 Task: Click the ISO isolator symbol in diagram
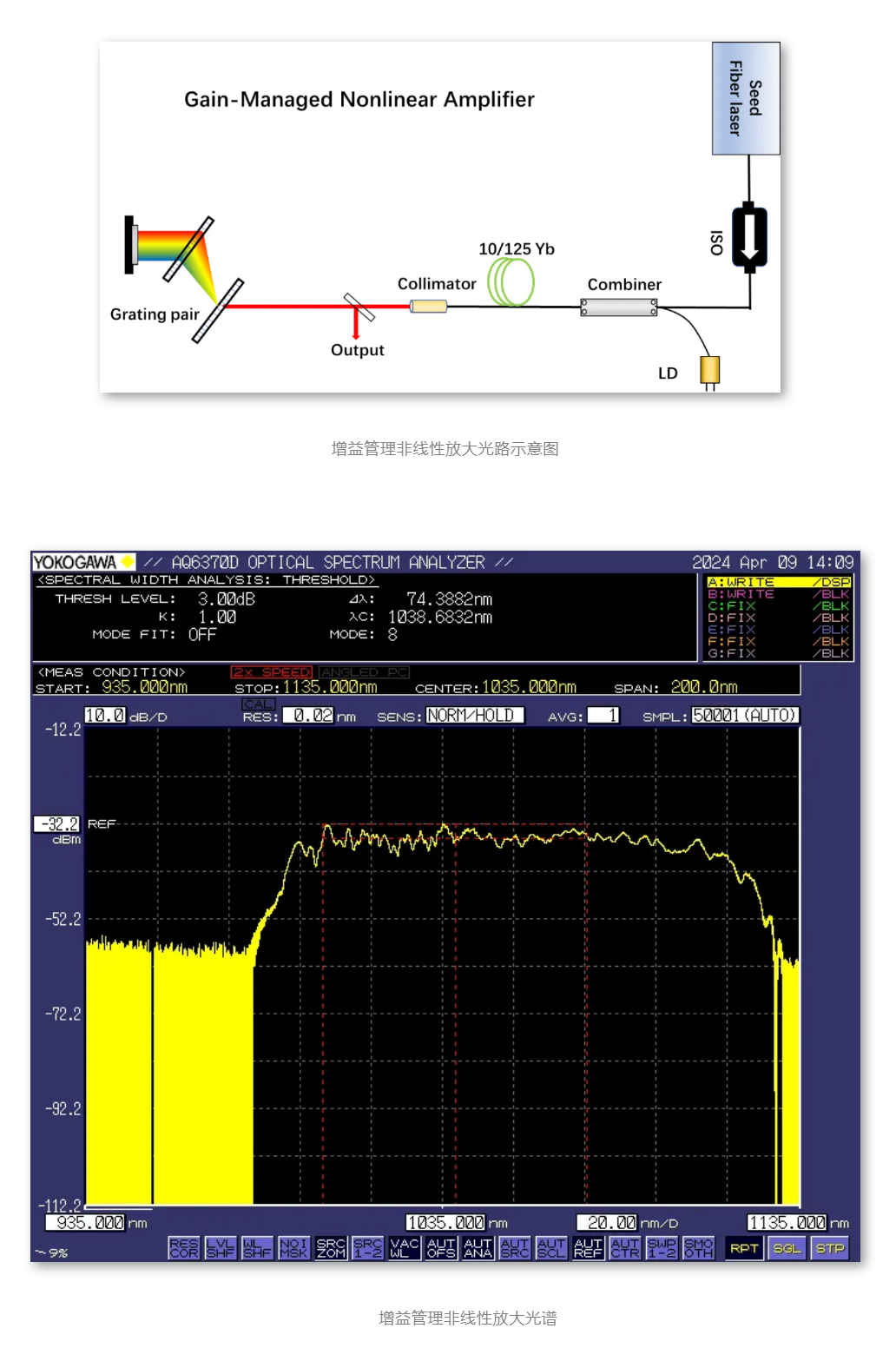749,239
